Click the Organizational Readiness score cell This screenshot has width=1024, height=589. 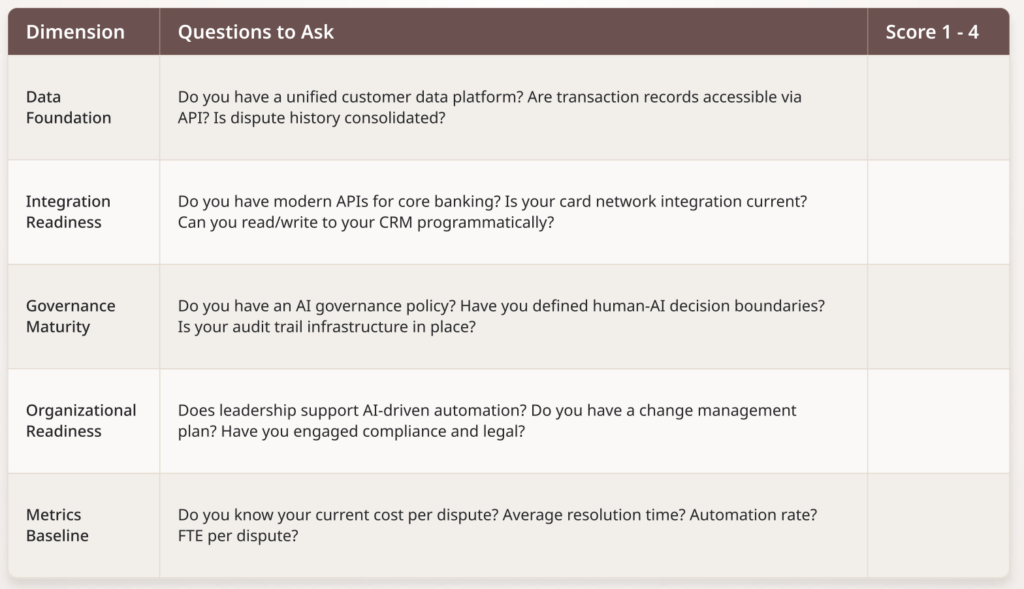(x=937, y=421)
